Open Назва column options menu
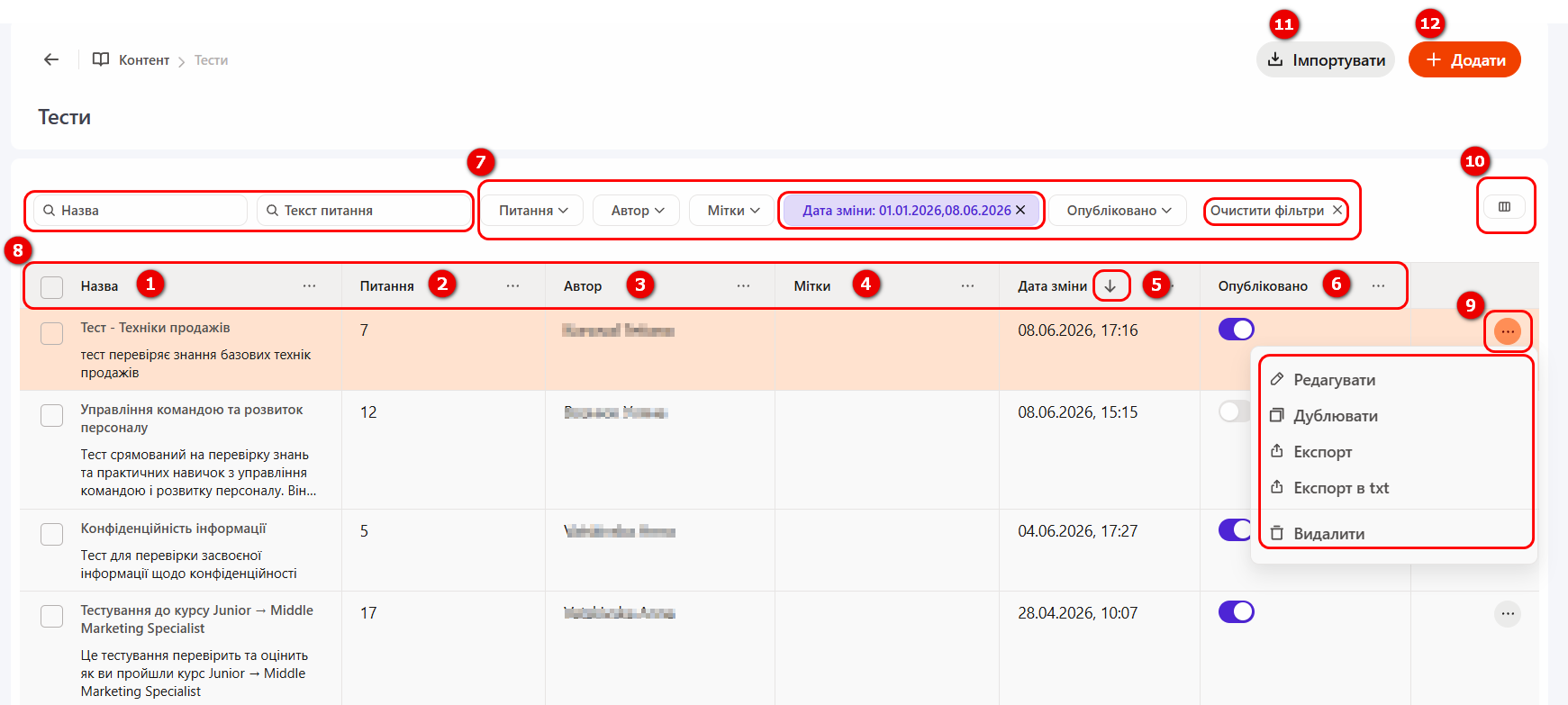Viewport: 1568px width, 705px height. [x=309, y=285]
